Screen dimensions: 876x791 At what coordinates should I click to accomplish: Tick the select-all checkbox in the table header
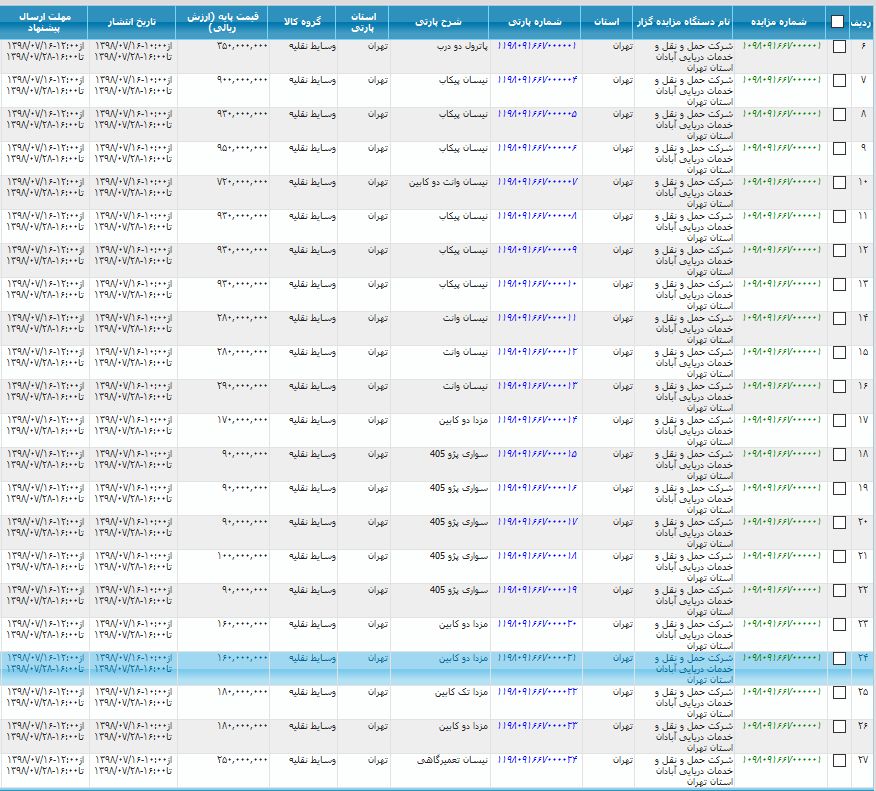[838, 21]
